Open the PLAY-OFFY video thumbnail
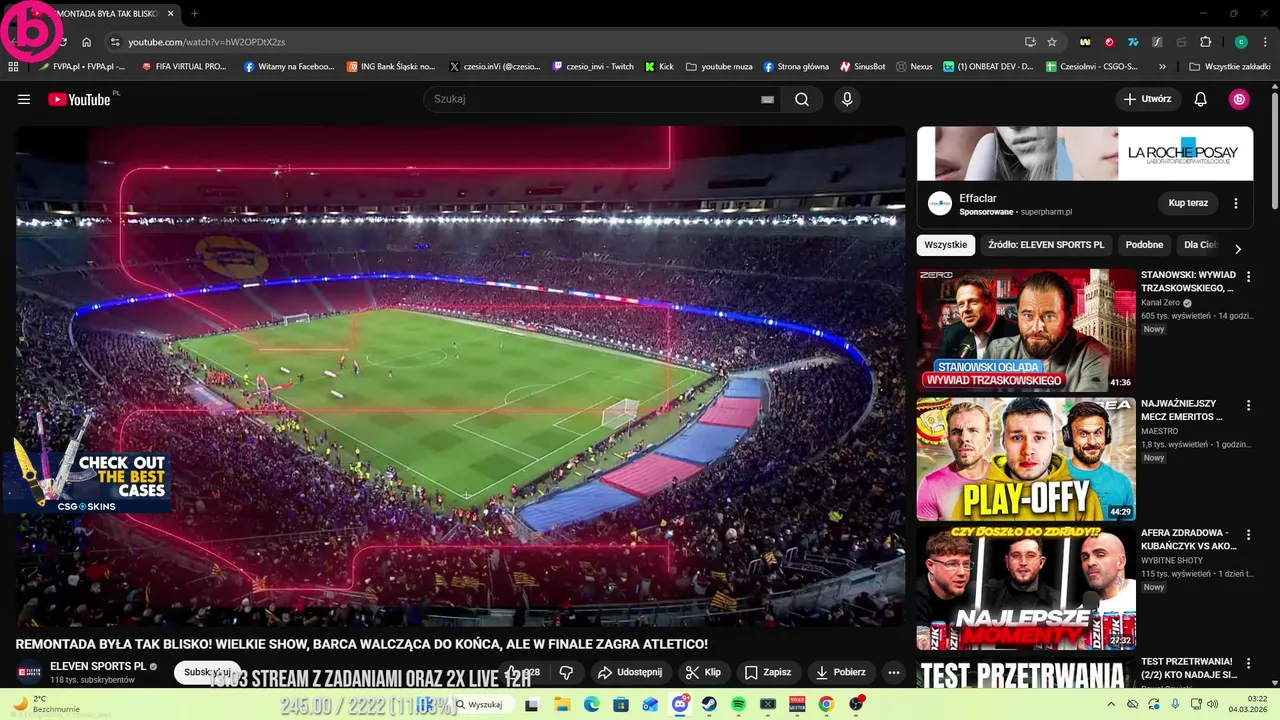 (1026, 459)
